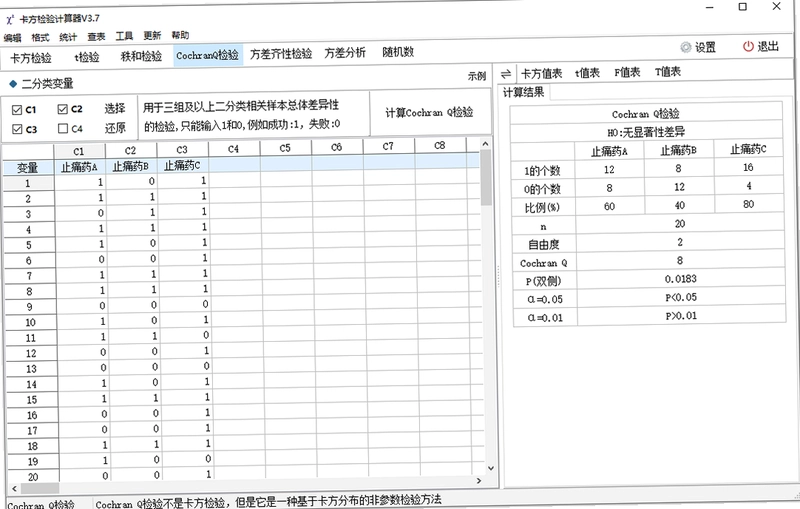This screenshot has height=509, width=800.
Task: Select column header C5
Action: pos(285,148)
